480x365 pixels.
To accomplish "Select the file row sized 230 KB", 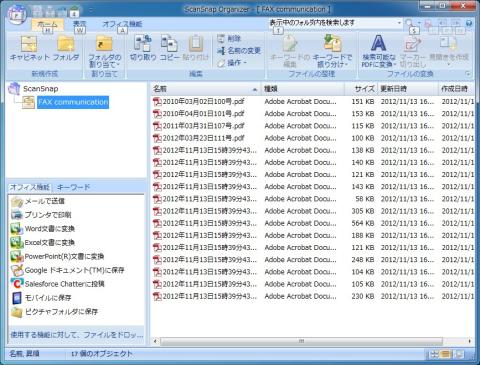I will click(313, 296).
